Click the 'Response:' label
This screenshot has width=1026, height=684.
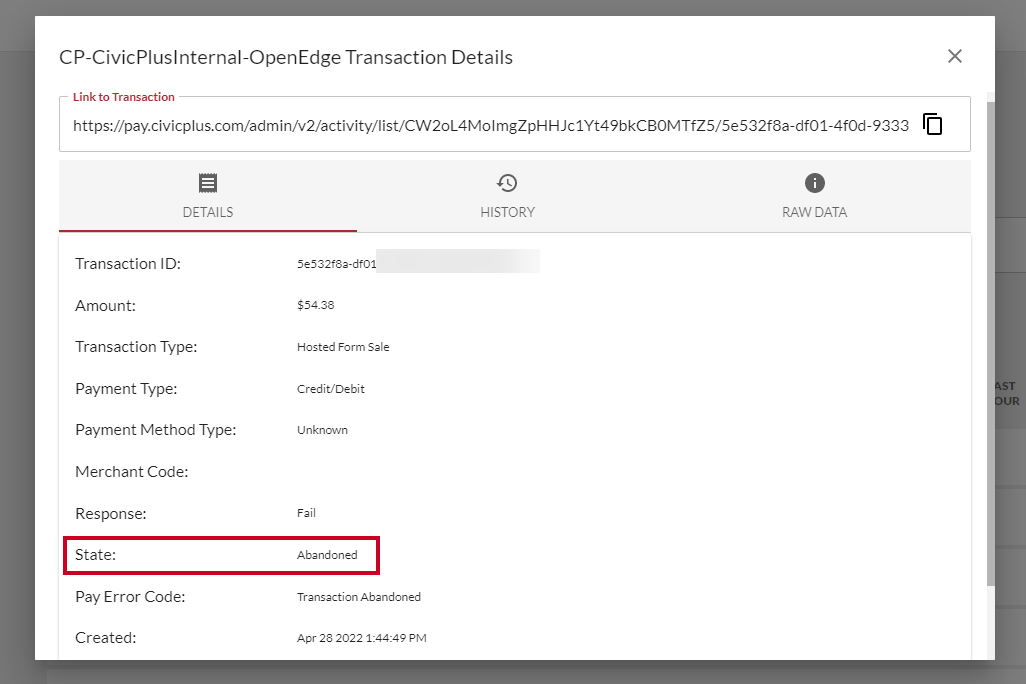[111, 514]
